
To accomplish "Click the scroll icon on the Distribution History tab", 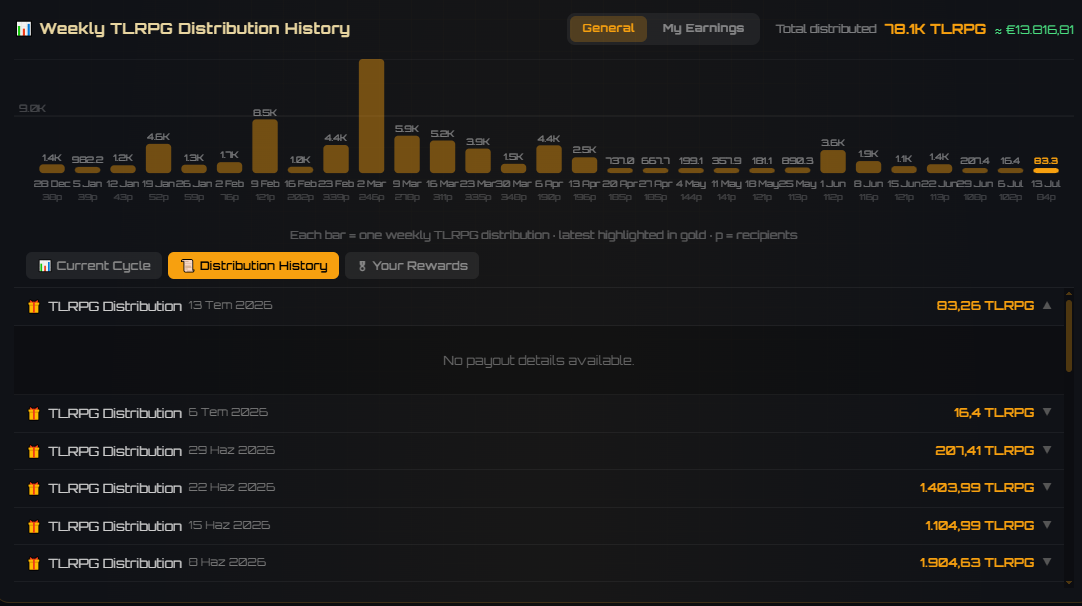I will point(187,266).
